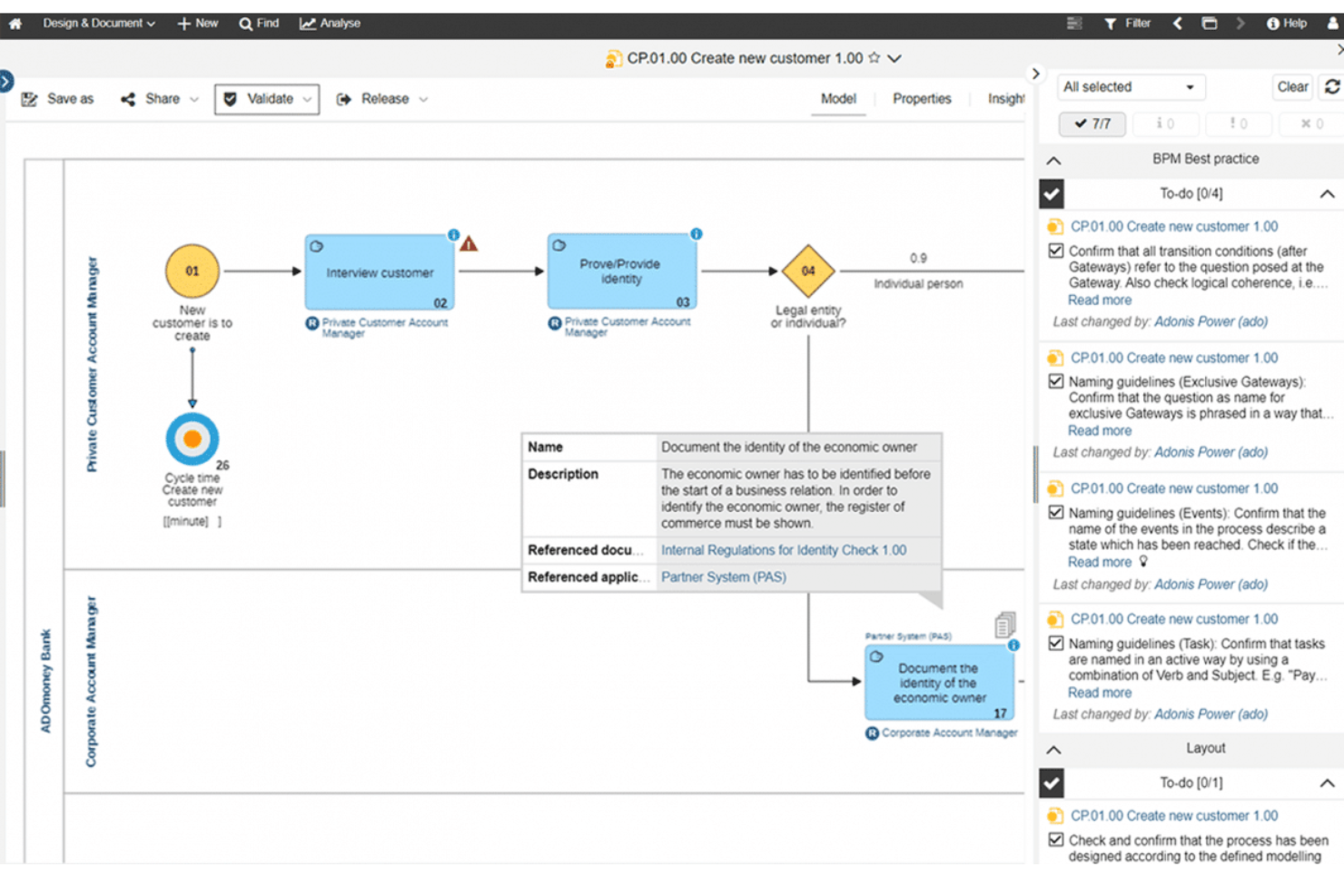Screen dimensions: 1344x896
Task: Collapse the BPM Best practice section
Action: click(x=1053, y=160)
